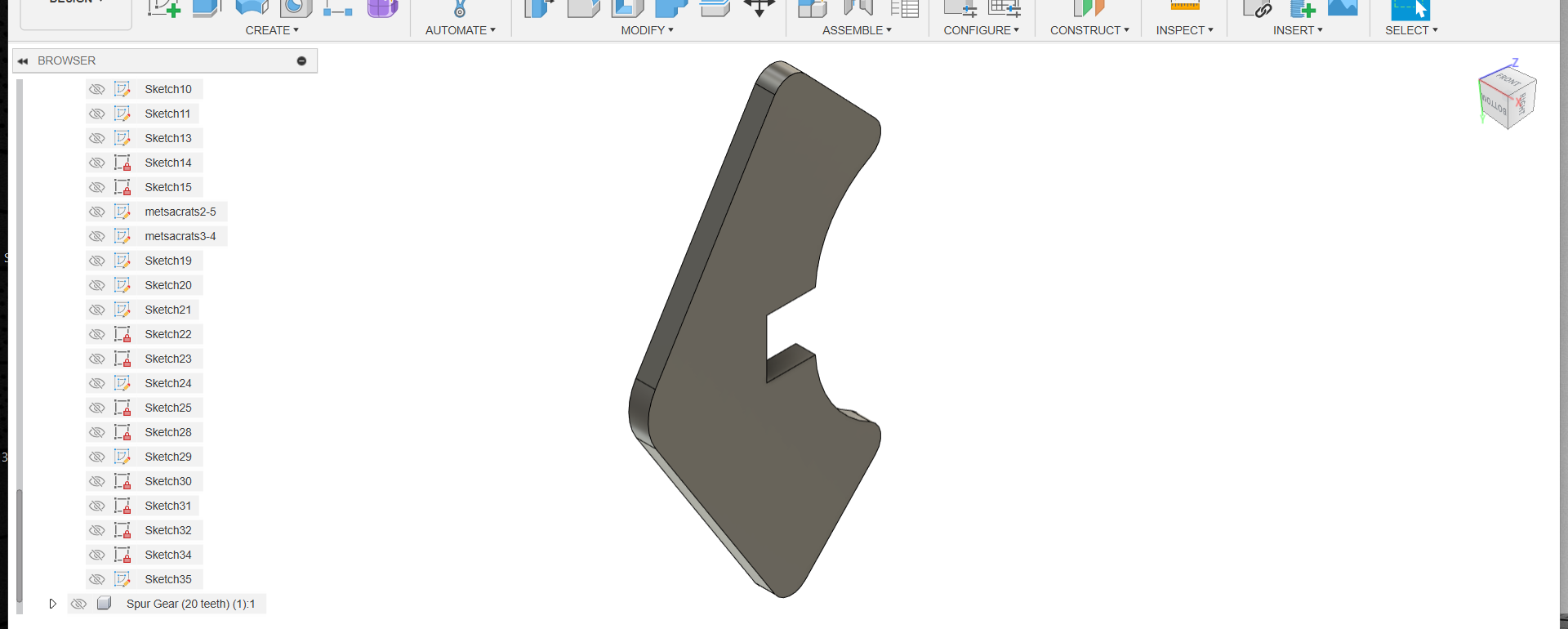Click the Insert McMaster-Carr screw icon
The image size is (1568, 629).
1302,8
